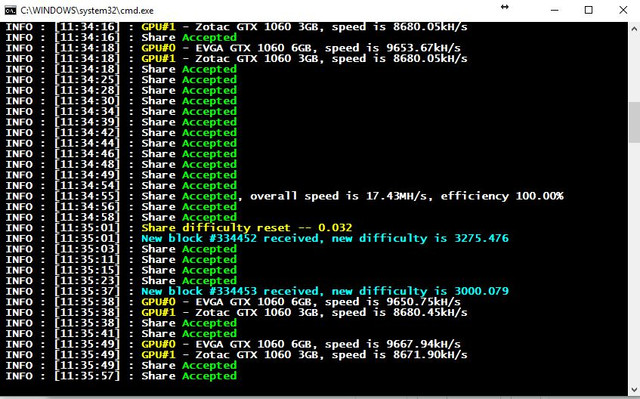Click 'Accepted' on the 11:34:54 line

[x=209, y=186]
